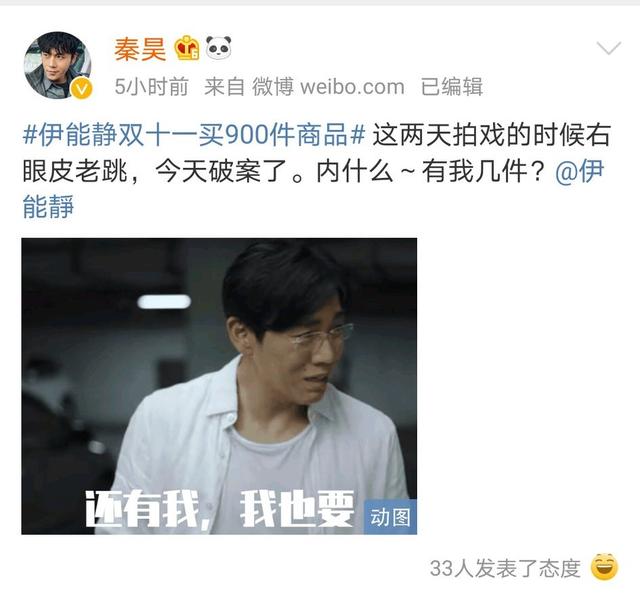Click the post text line 眼皮老跳

point(75,171)
